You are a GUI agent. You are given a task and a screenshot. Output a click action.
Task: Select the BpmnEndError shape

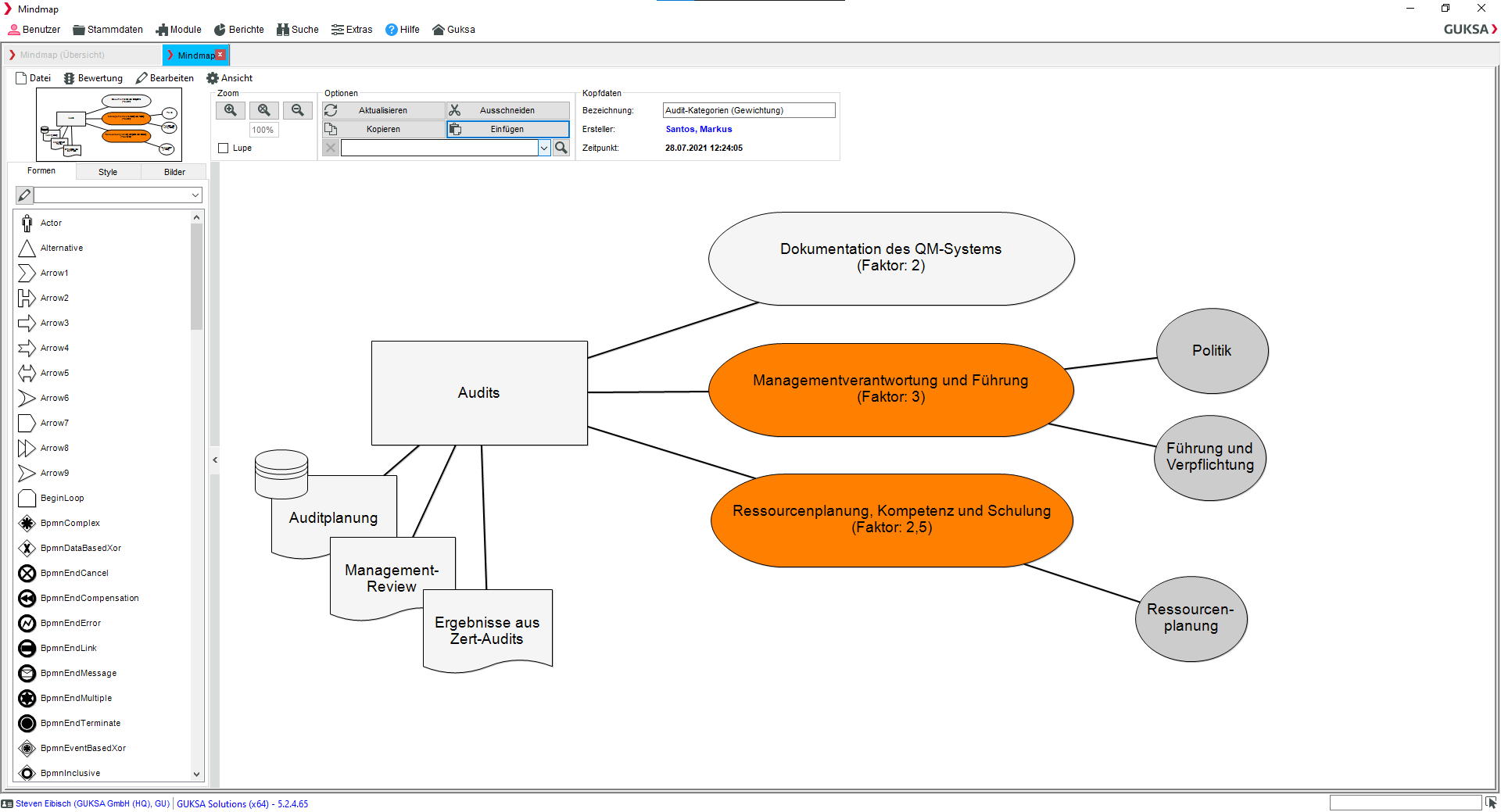[x=27, y=624]
